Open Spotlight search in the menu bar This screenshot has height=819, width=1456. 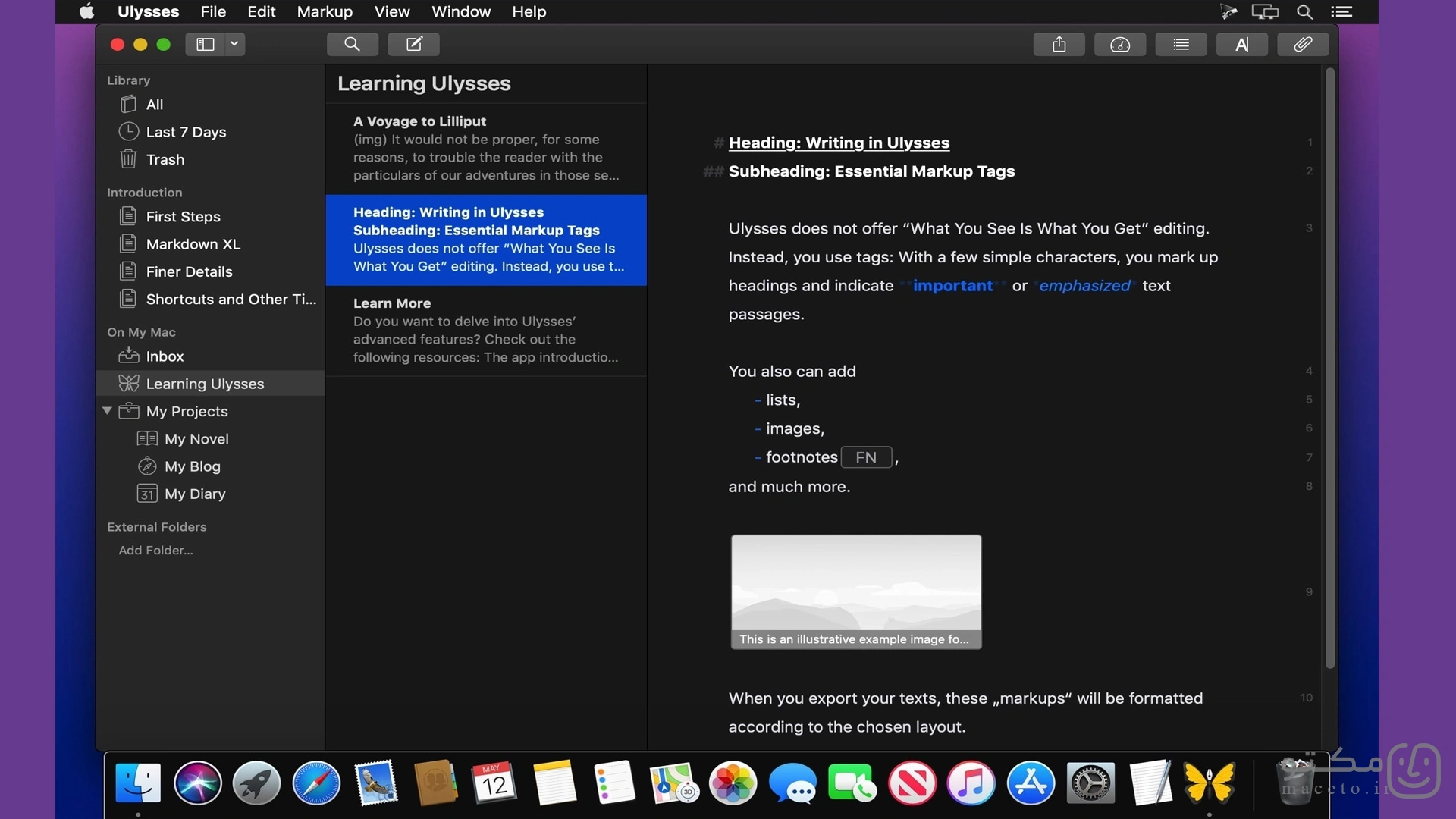1304,11
